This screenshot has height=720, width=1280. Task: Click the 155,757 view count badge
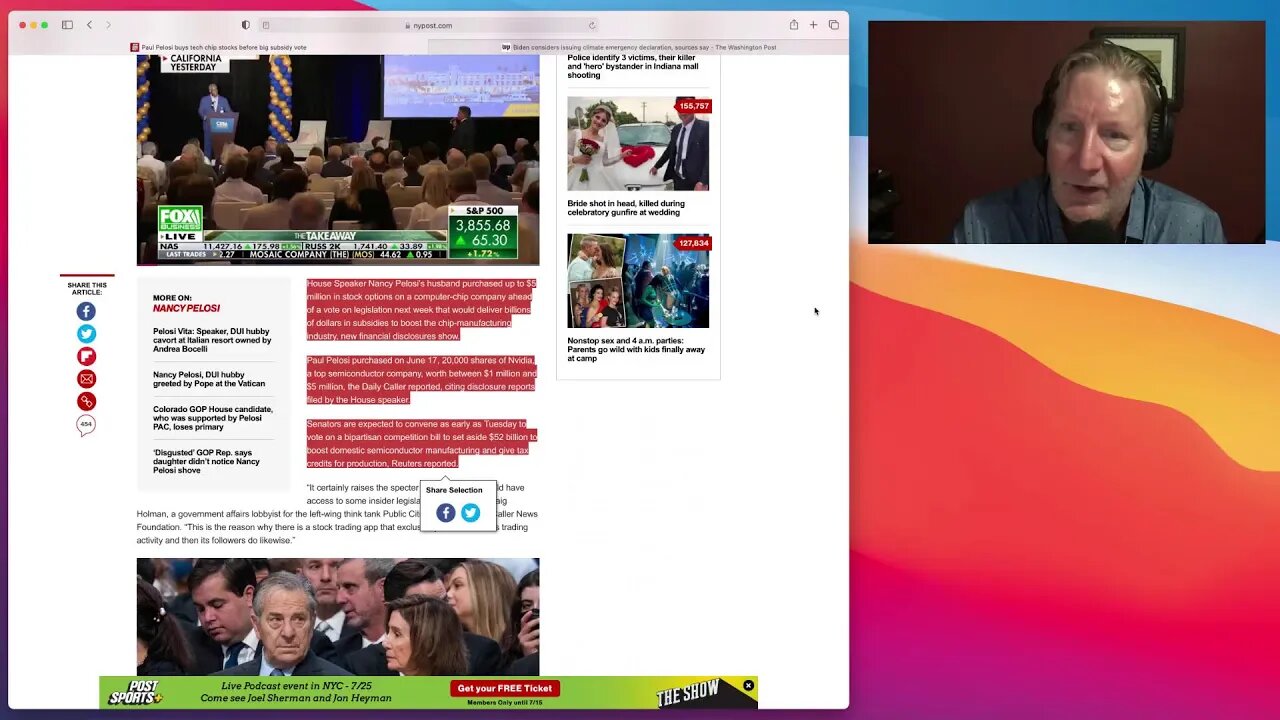693,106
